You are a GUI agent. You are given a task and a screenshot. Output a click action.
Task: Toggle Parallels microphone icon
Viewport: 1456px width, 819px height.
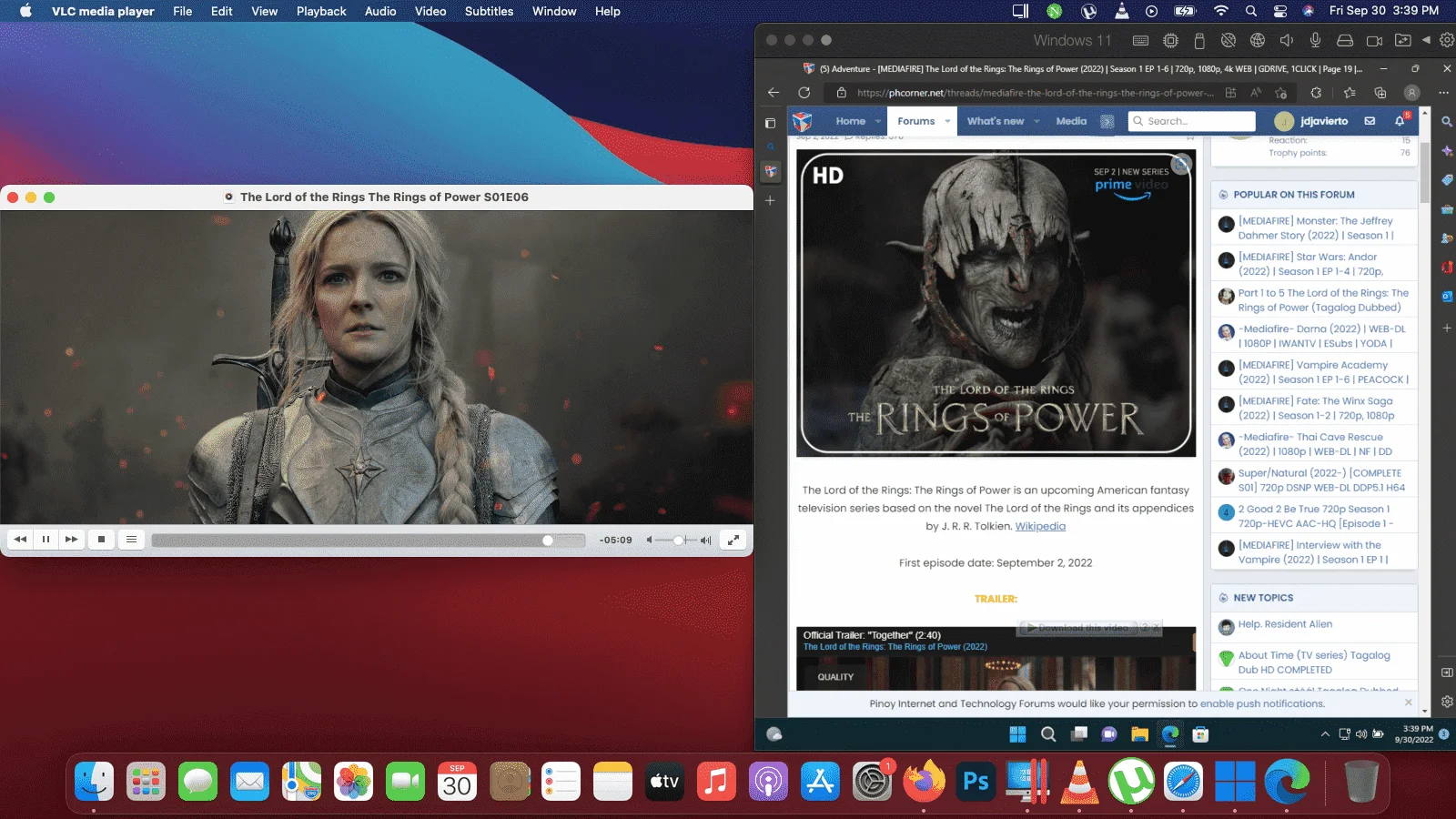[1315, 41]
